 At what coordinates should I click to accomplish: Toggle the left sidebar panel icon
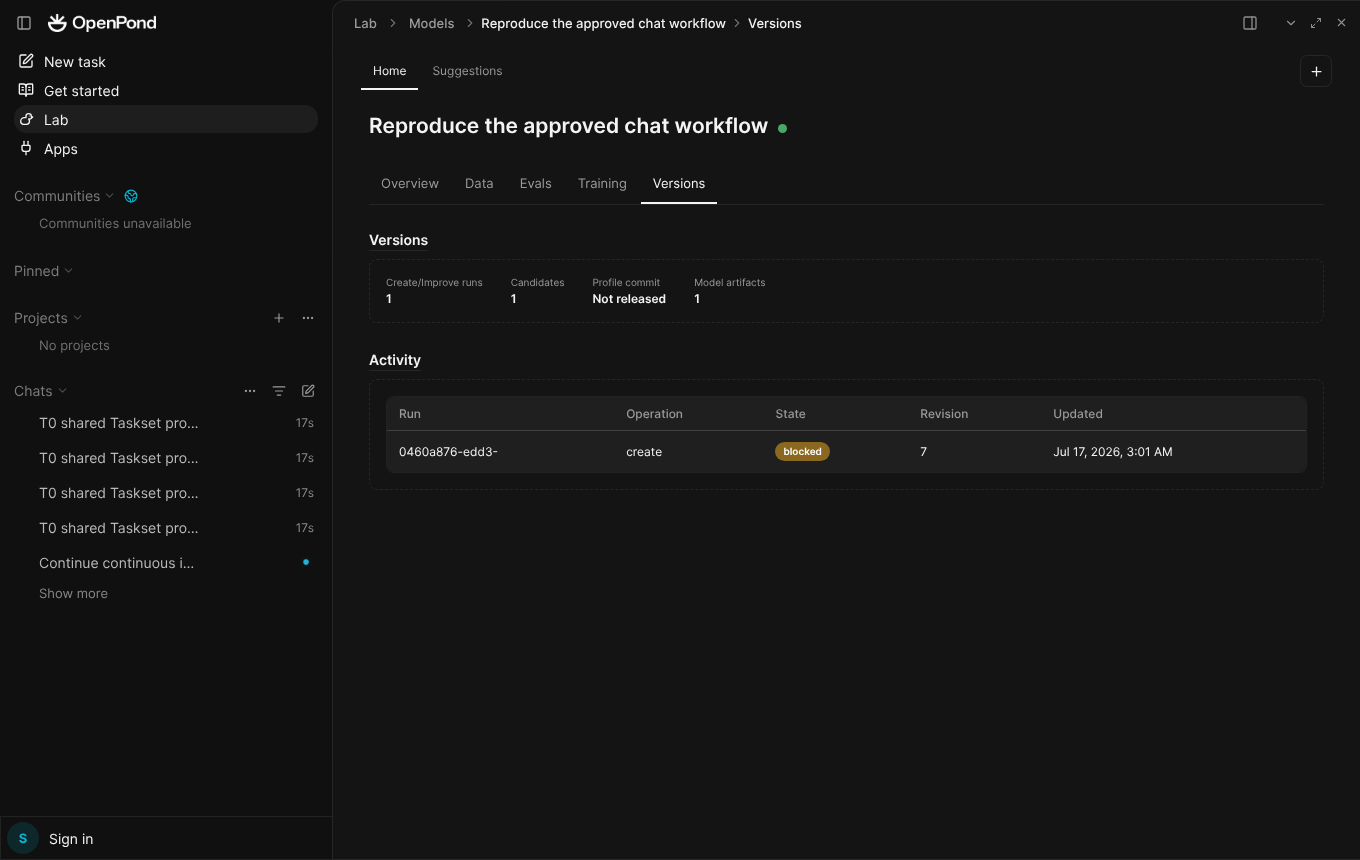24,23
